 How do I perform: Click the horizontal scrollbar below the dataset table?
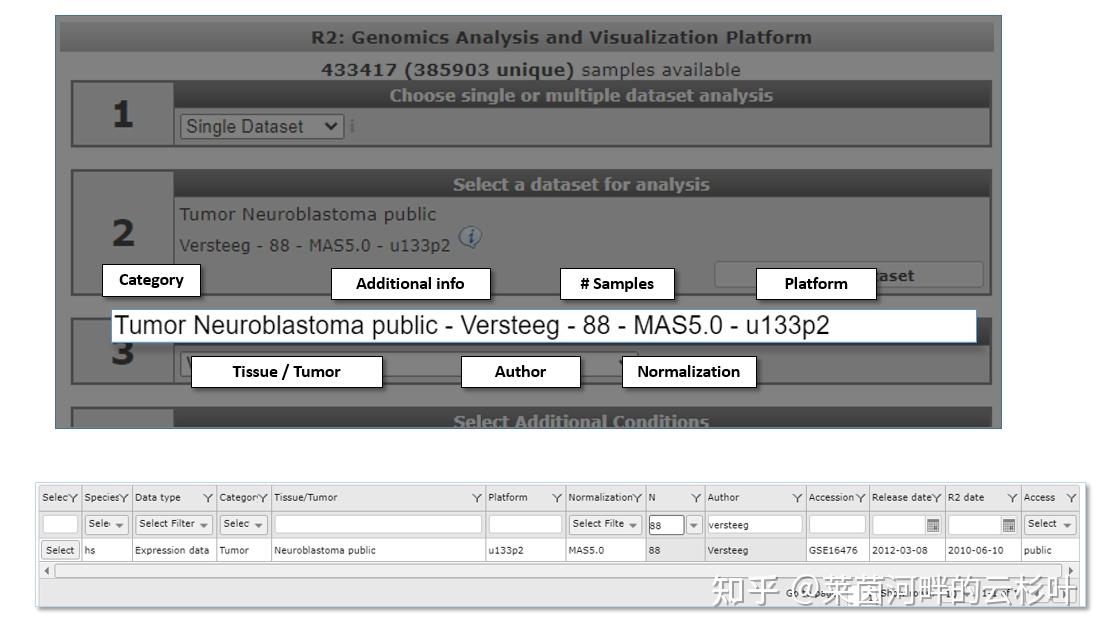pos(500,570)
